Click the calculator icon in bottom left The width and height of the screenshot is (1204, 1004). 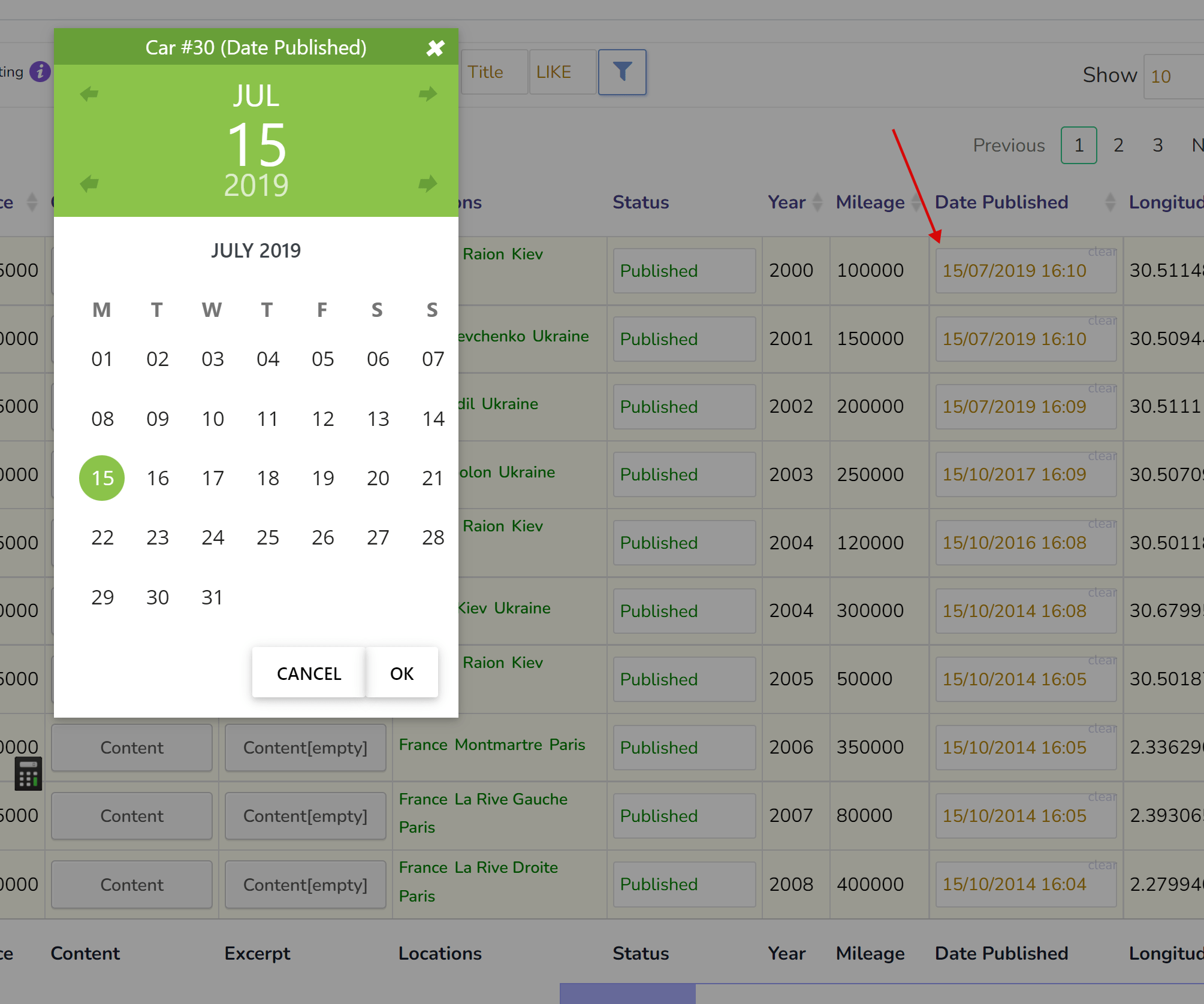27,775
